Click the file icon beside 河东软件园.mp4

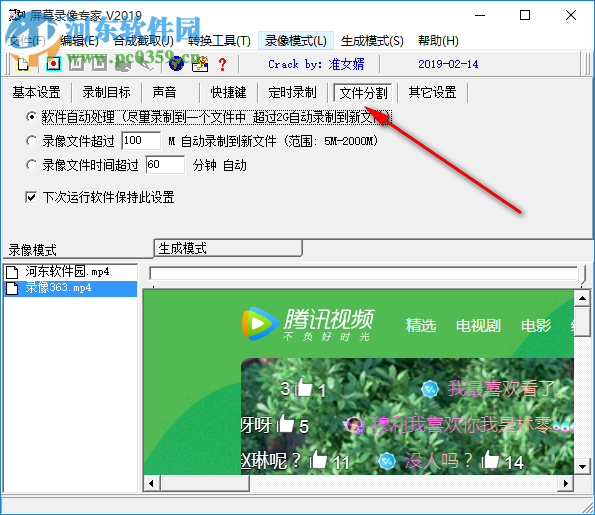tap(12, 272)
